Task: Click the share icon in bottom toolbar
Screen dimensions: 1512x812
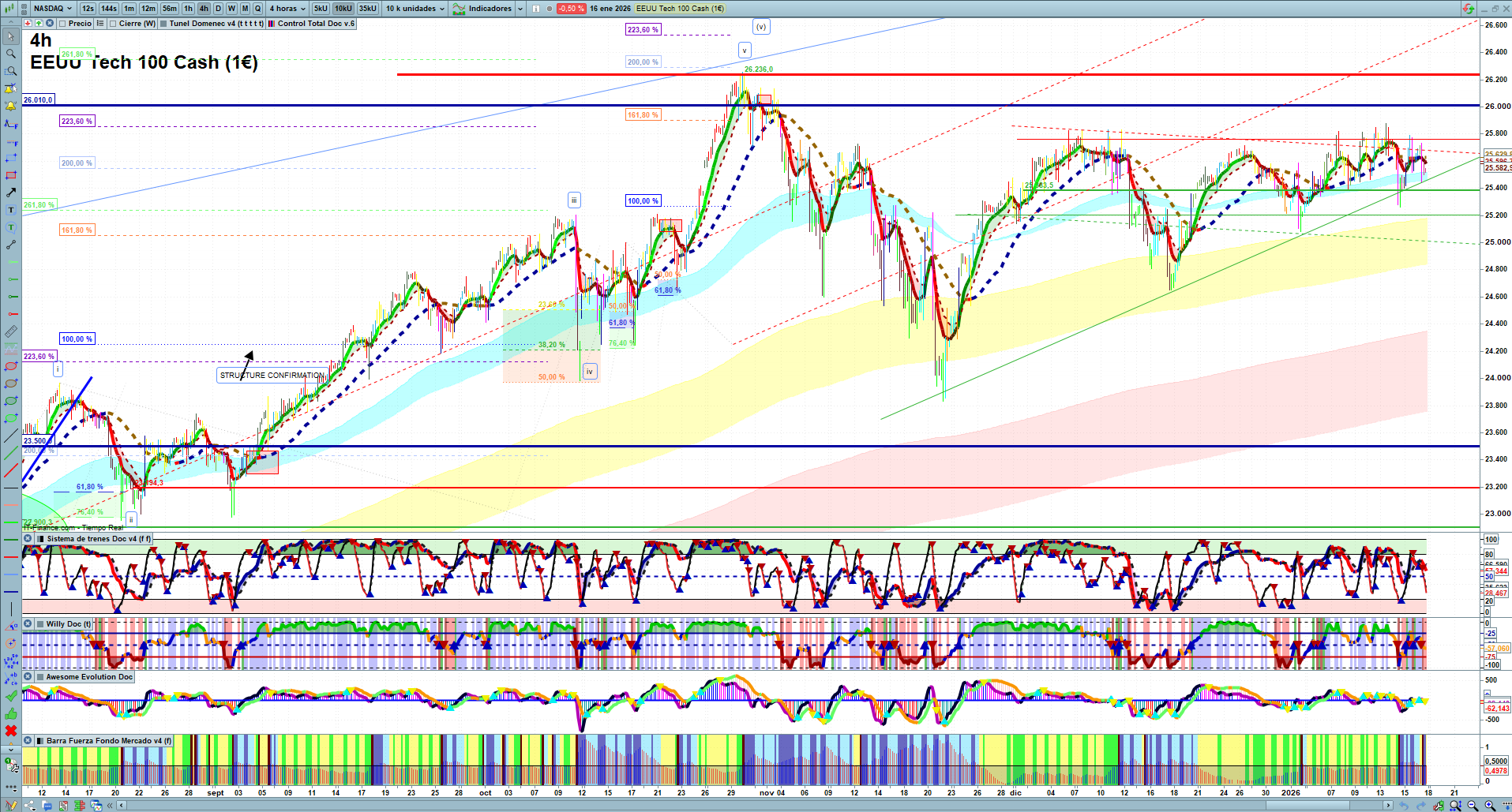Action: click(29, 806)
